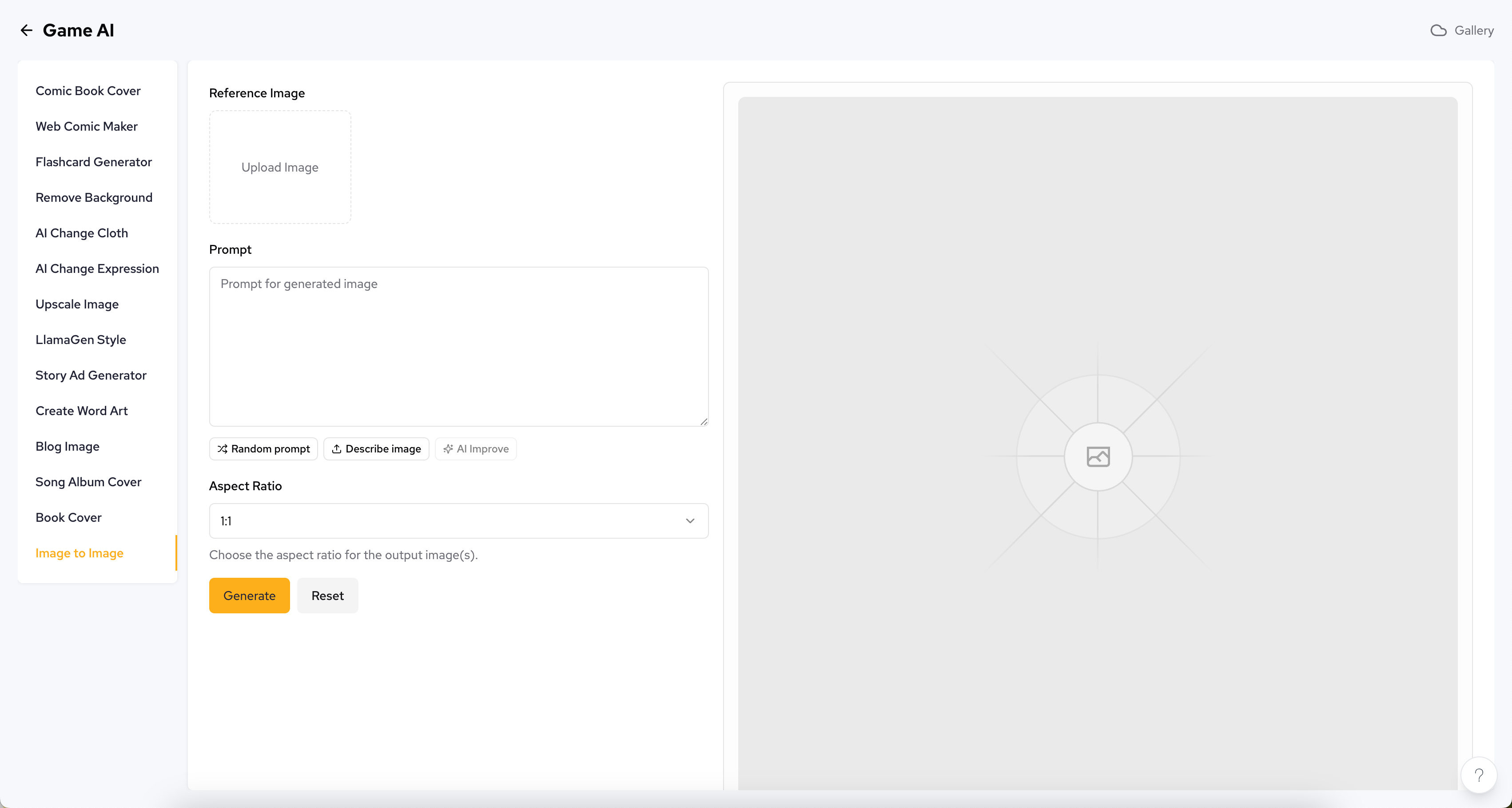
Task: Click the sparkle icon on AI Improve
Action: click(448, 448)
